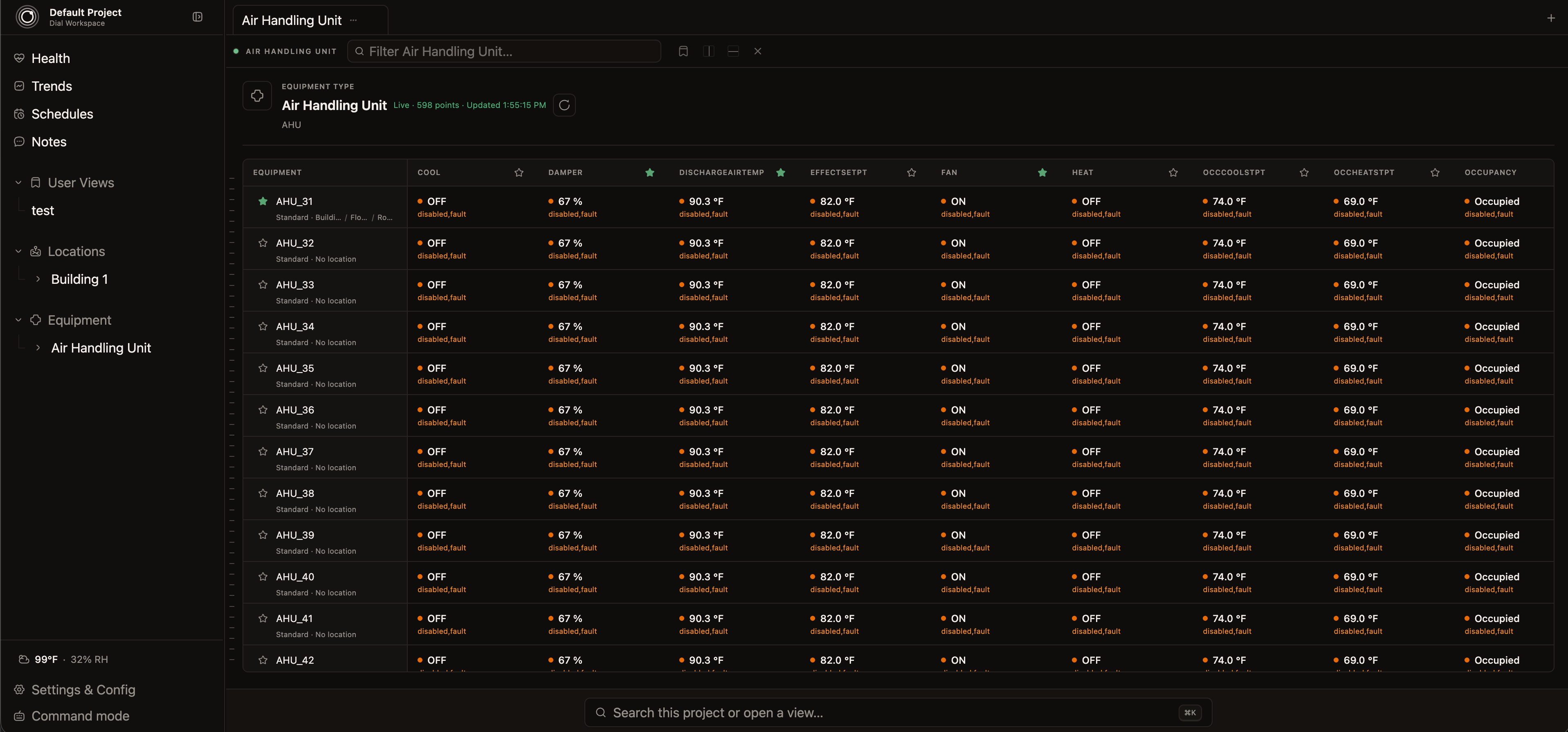Select AHU_35 discharge temp 90.3 °F
This screenshot has height=732, width=1568.
(x=706, y=368)
